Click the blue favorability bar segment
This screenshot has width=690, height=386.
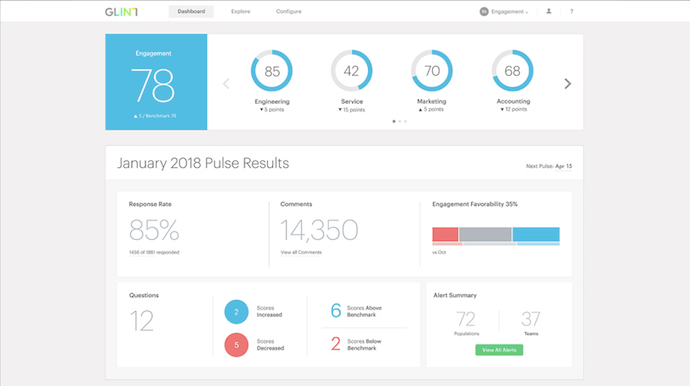[x=536, y=234]
